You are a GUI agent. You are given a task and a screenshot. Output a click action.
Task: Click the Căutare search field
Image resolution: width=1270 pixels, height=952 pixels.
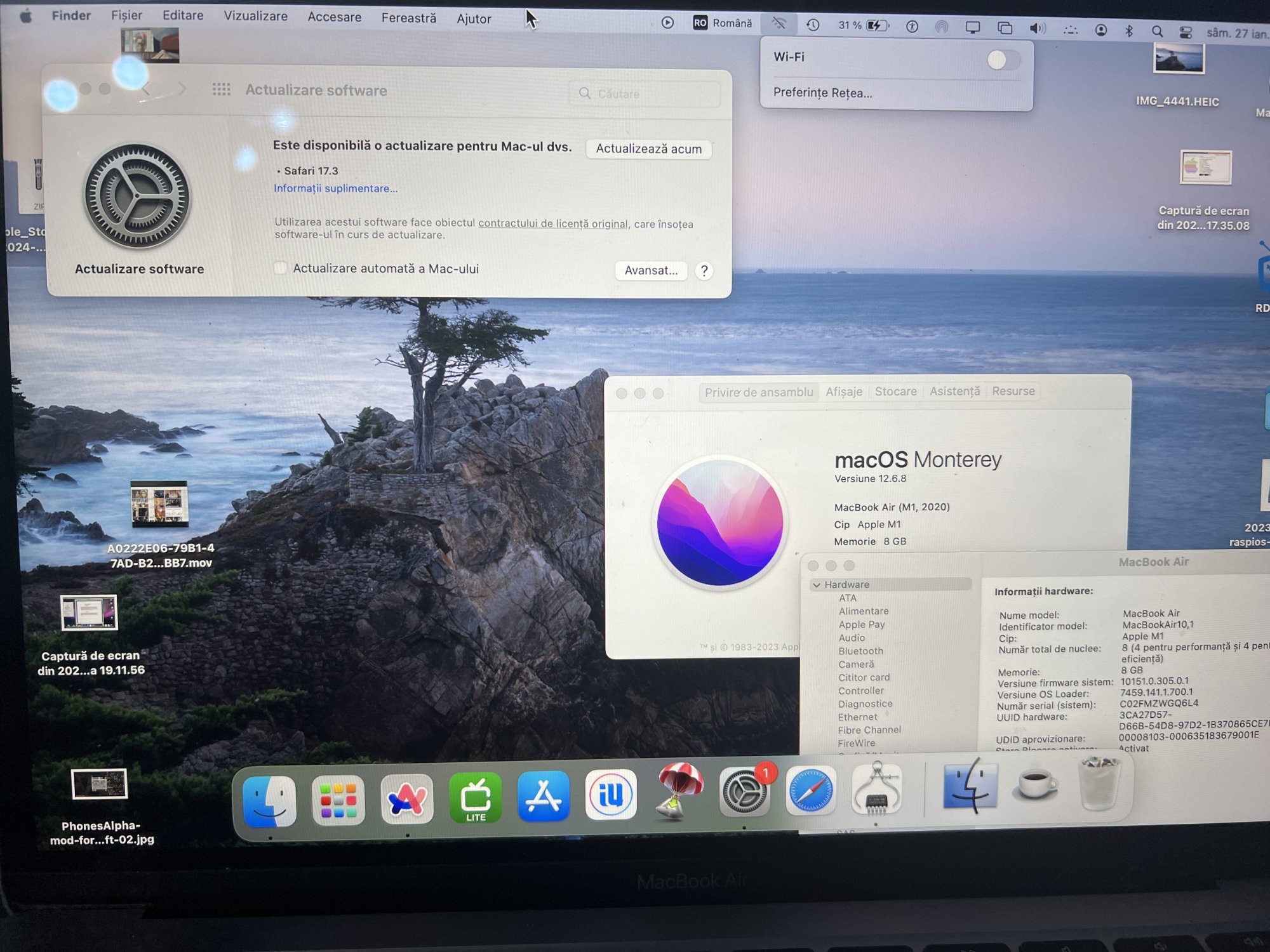pos(645,94)
